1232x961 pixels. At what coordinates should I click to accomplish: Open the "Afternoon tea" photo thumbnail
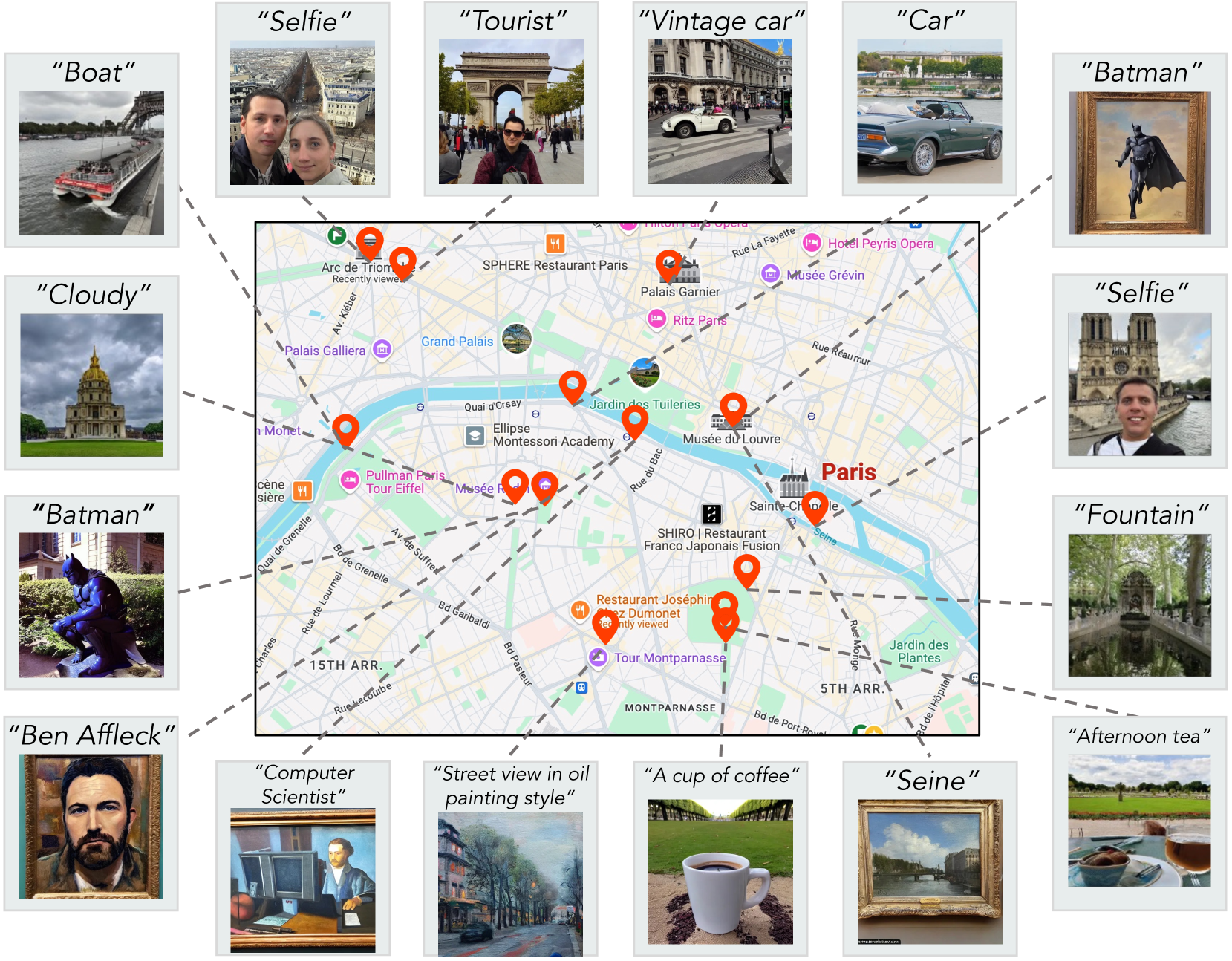coord(1140,821)
